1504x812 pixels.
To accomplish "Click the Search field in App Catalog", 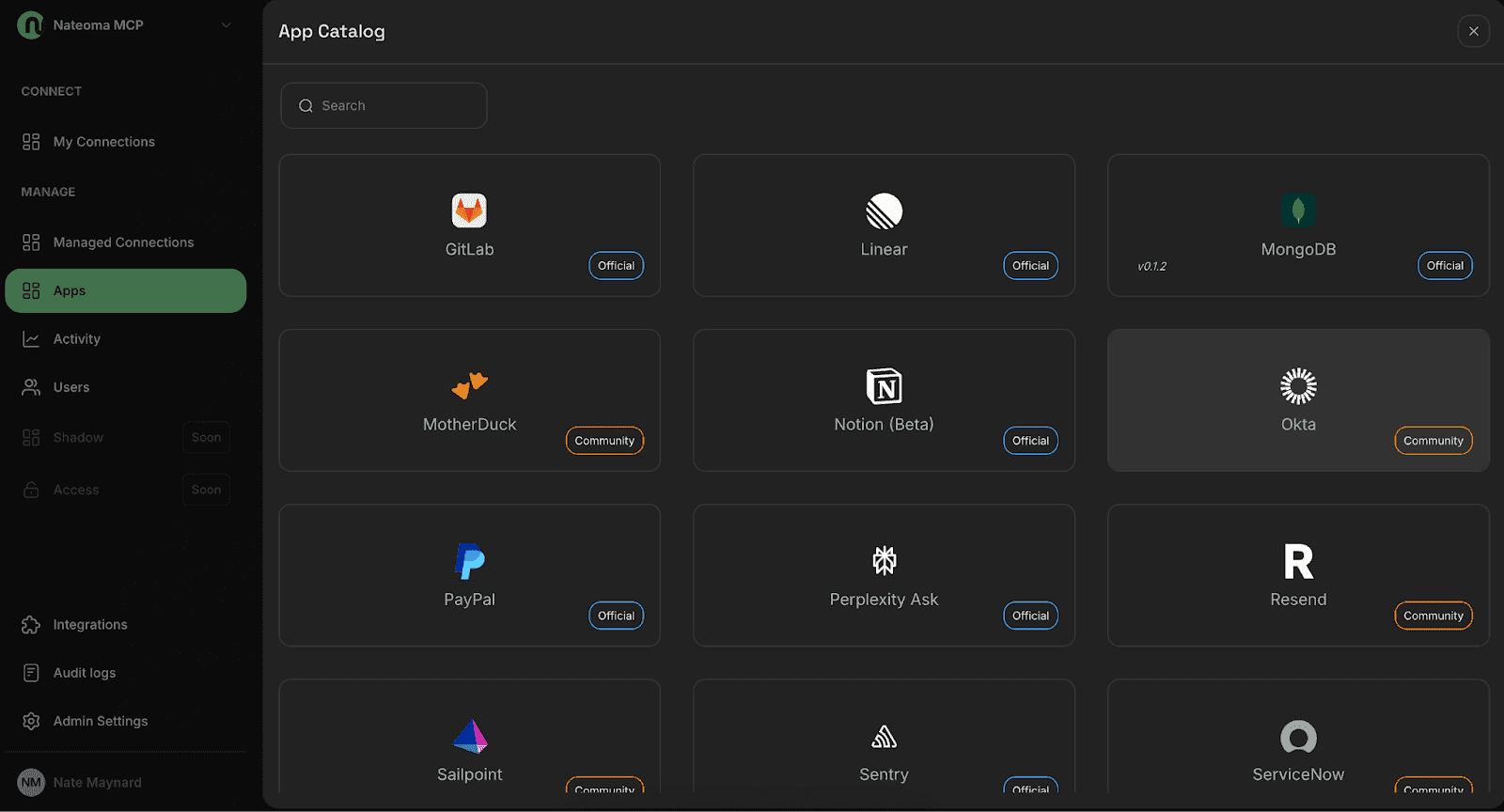I will click(x=384, y=106).
